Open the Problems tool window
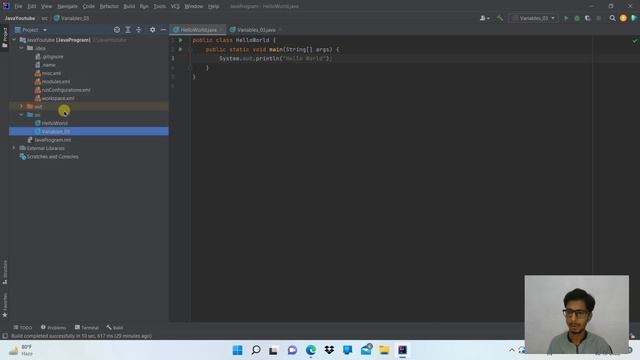 pyautogui.click(x=53, y=327)
